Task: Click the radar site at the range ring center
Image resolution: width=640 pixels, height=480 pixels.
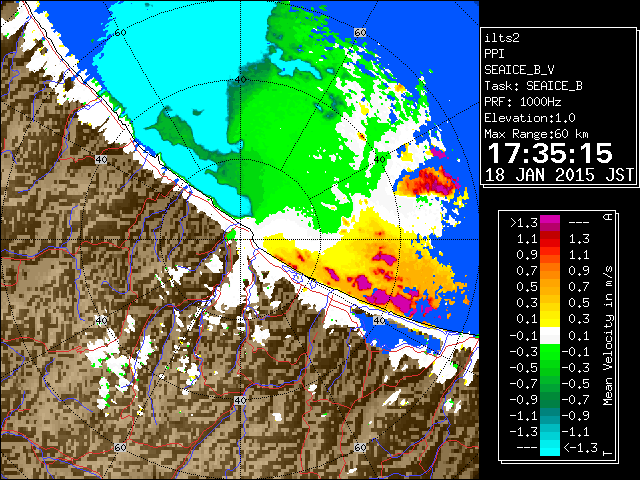Action: click(240, 240)
